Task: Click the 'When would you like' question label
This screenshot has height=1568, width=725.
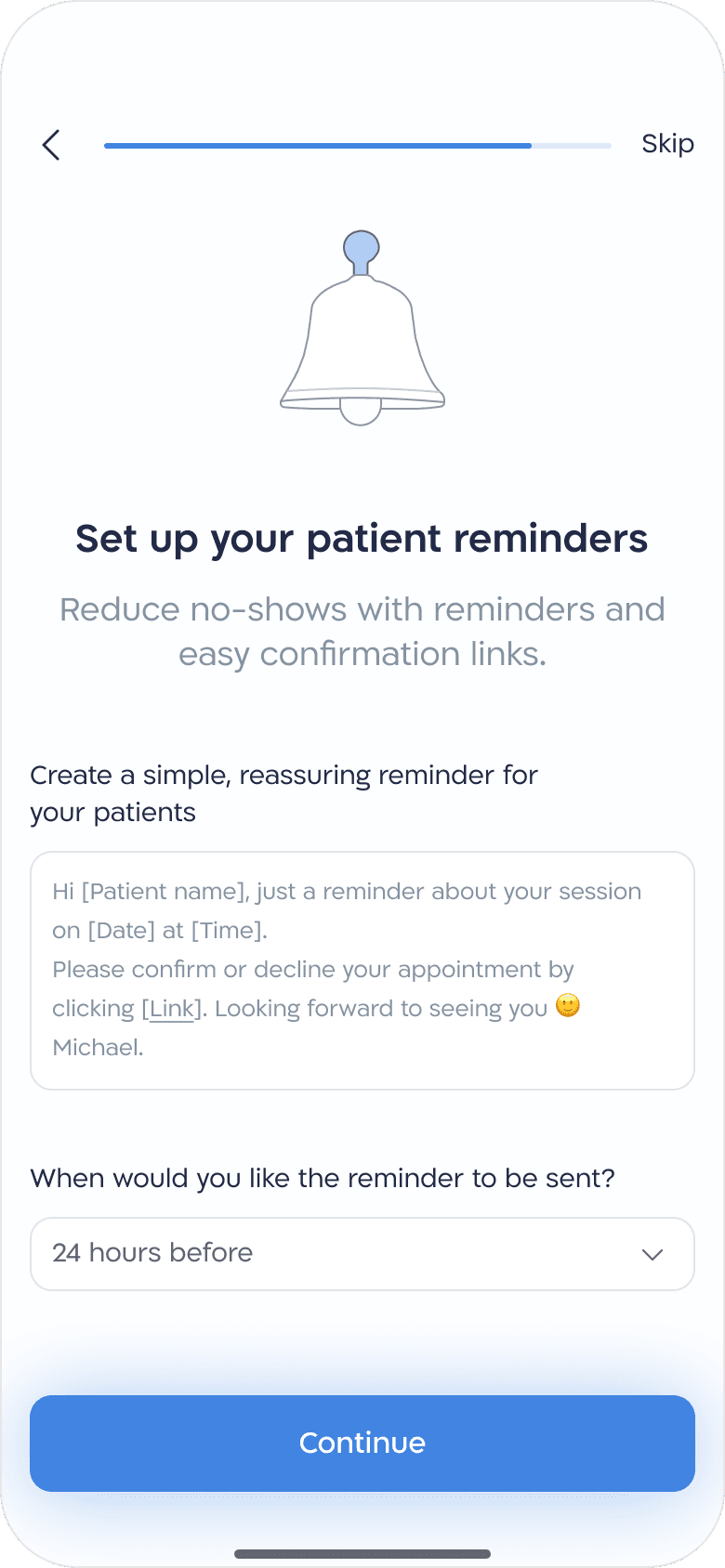Action: (323, 1179)
